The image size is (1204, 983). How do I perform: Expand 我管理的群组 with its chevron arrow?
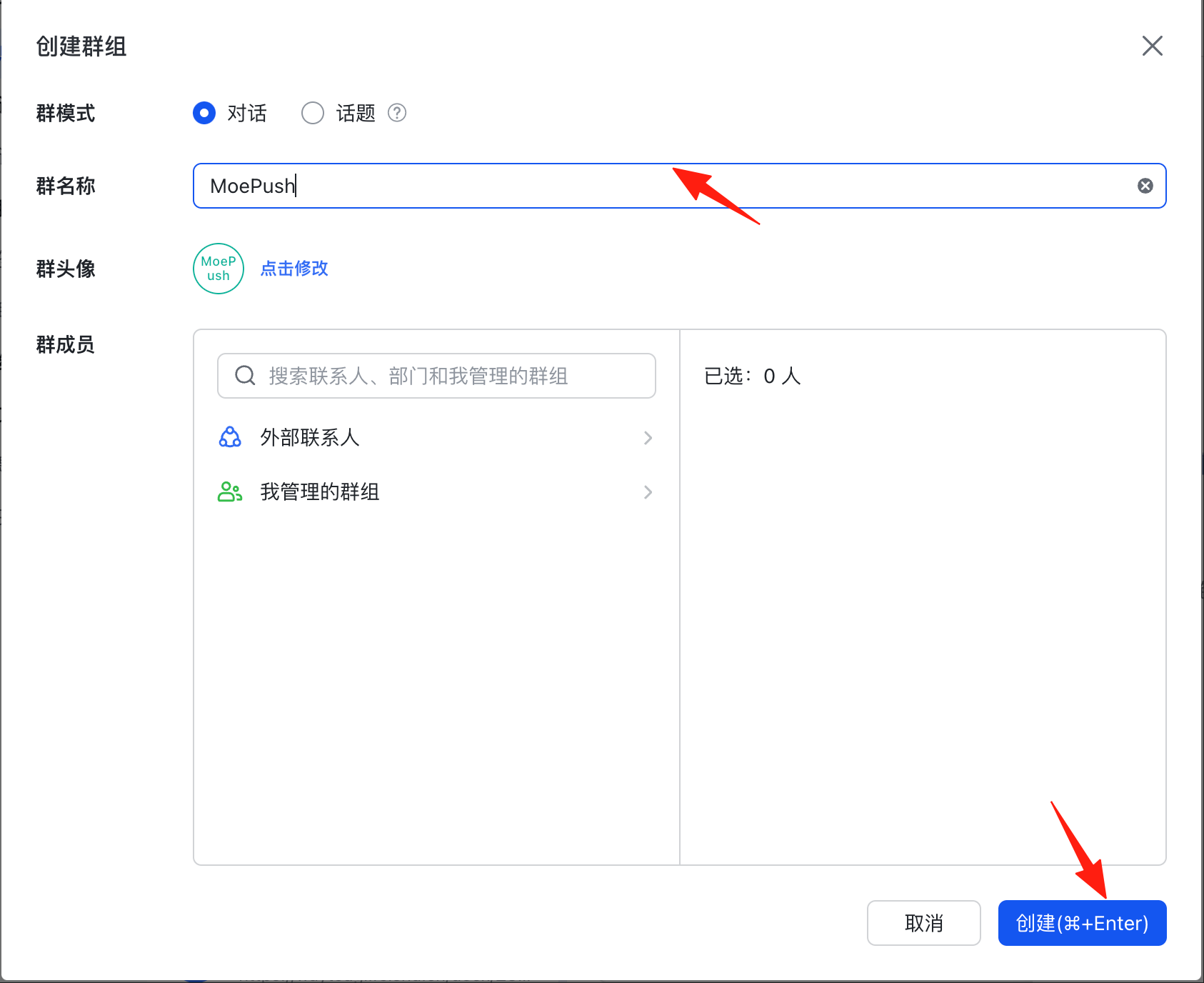[x=648, y=491]
